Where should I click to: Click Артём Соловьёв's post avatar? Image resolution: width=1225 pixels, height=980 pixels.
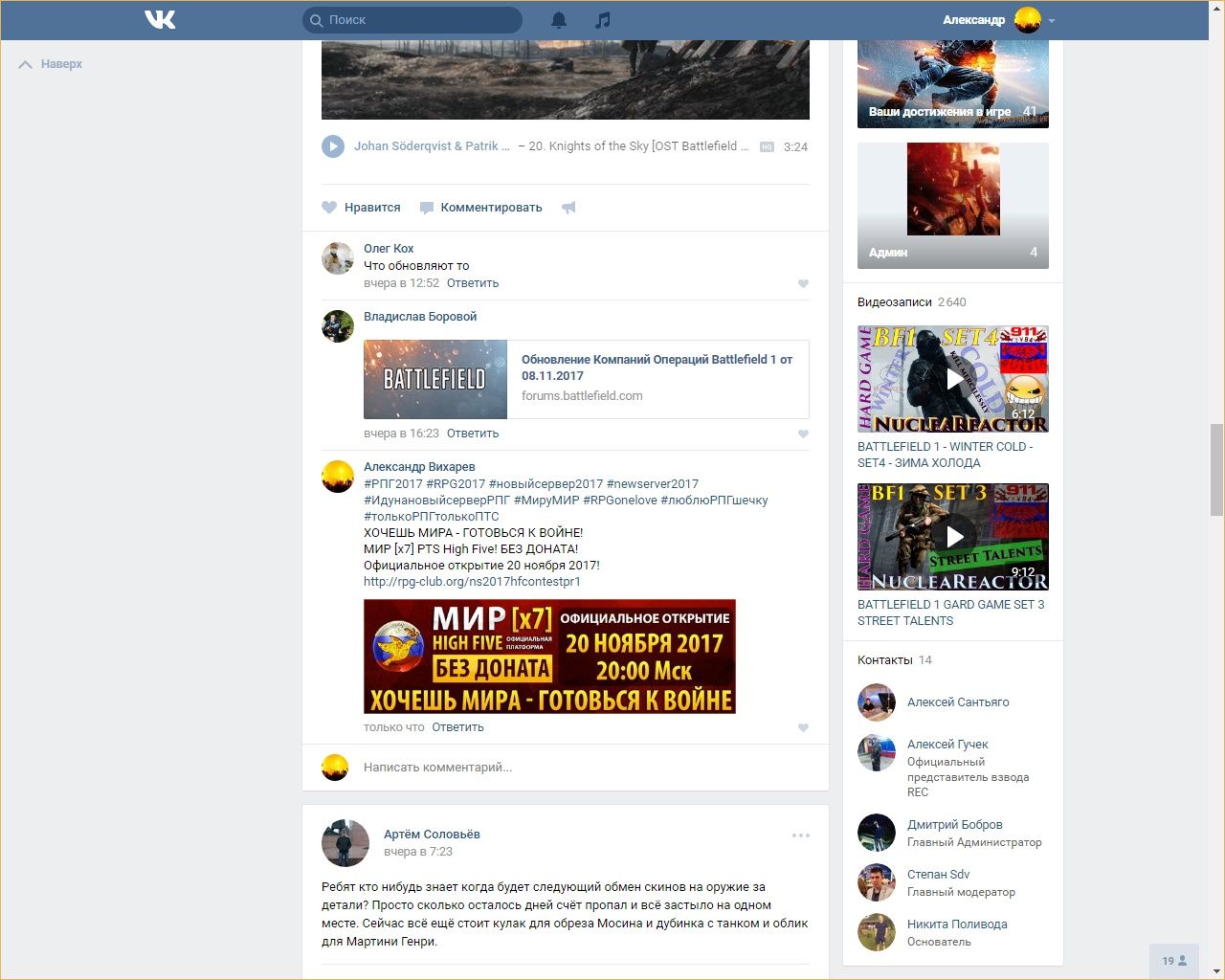click(345, 843)
